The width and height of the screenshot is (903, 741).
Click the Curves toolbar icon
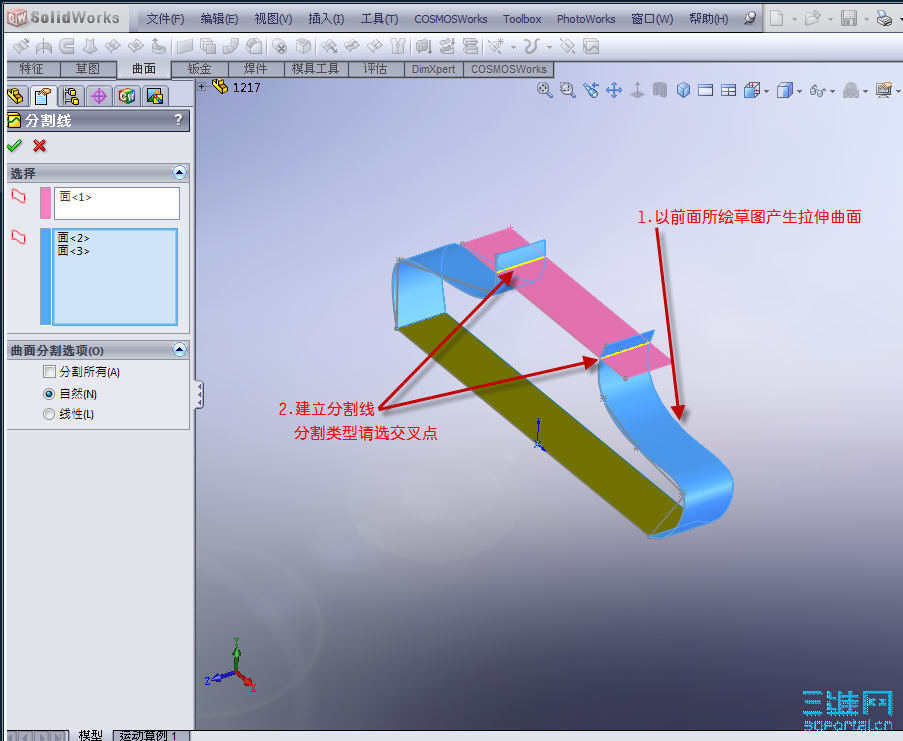click(x=532, y=46)
